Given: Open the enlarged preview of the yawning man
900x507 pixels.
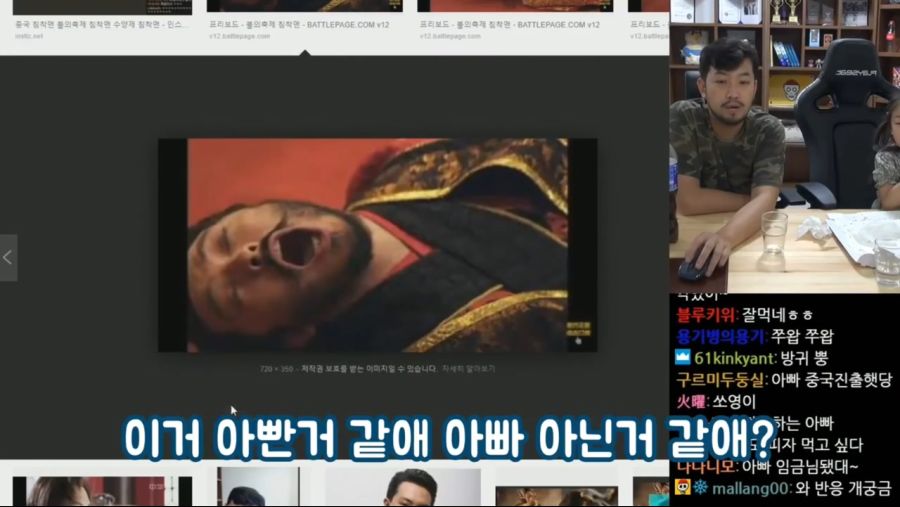Looking at the screenshot, I should pyautogui.click(x=377, y=245).
